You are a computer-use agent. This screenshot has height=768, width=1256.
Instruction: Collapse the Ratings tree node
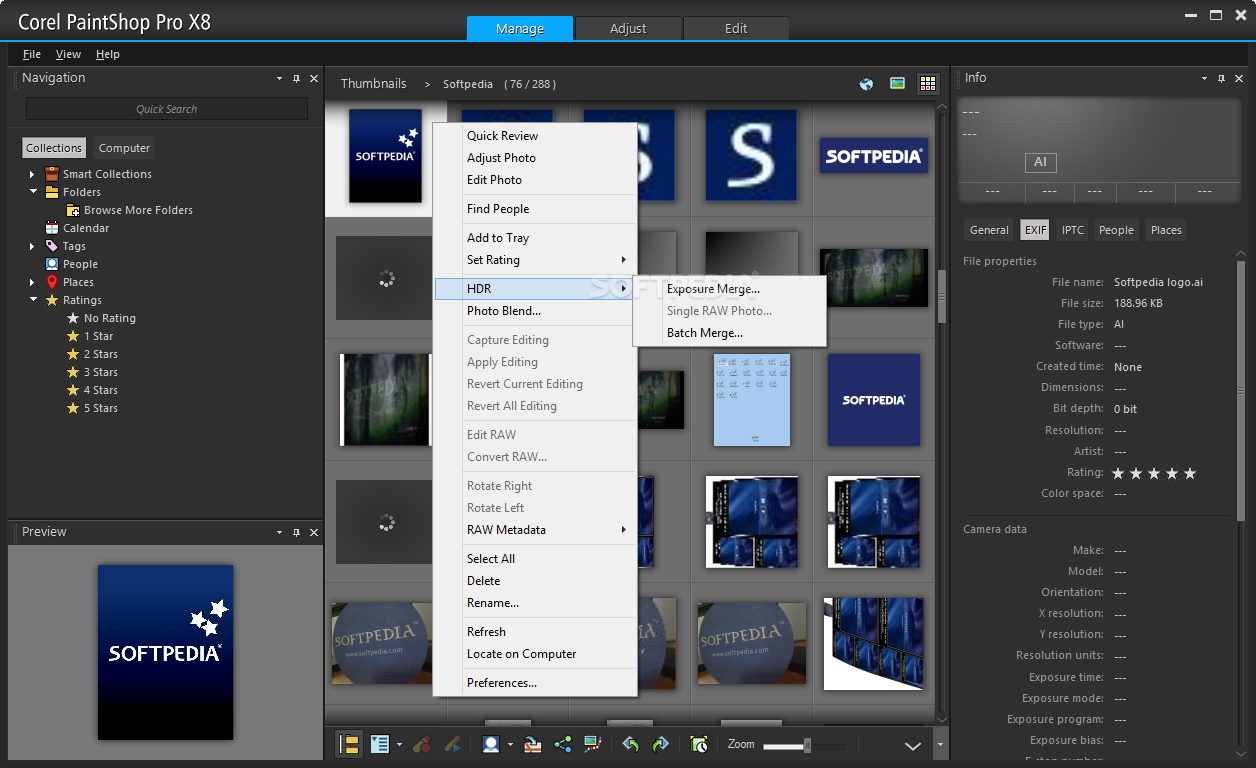coord(33,300)
